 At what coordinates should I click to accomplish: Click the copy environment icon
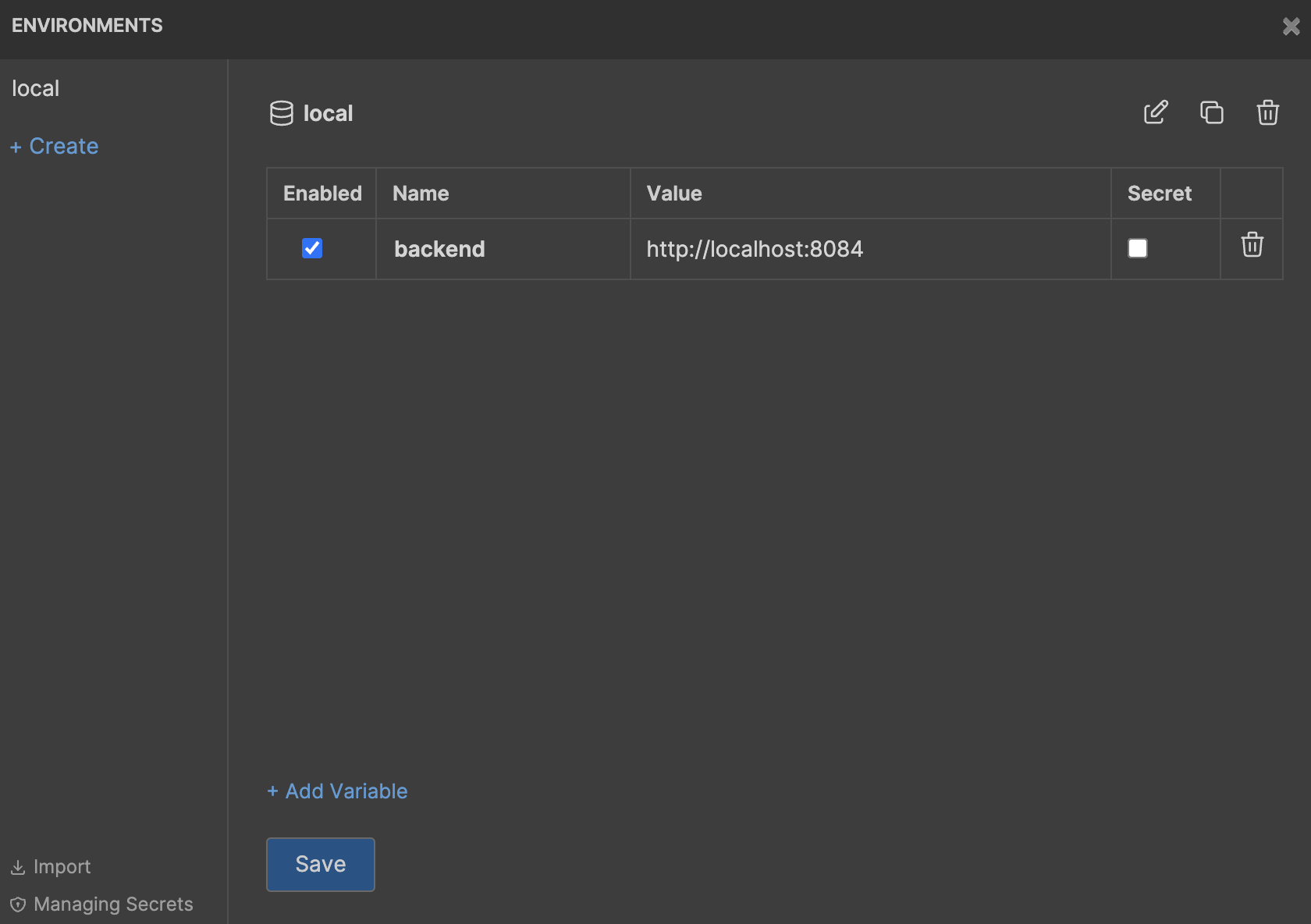1211,112
